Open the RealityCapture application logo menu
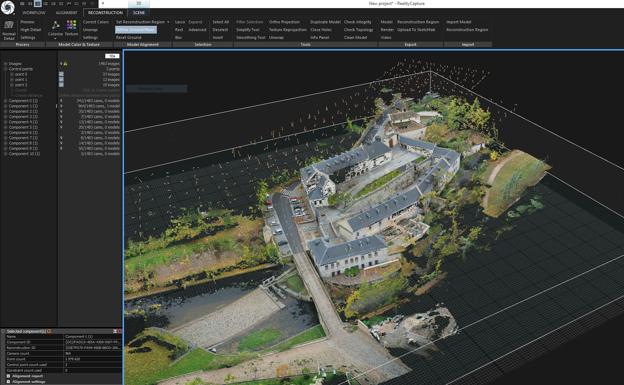The image size is (624, 385). pos(7,7)
